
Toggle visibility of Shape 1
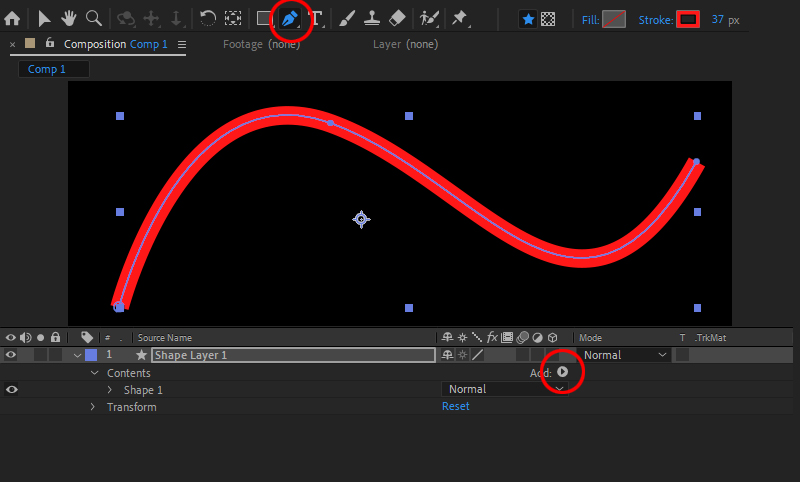point(11,390)
